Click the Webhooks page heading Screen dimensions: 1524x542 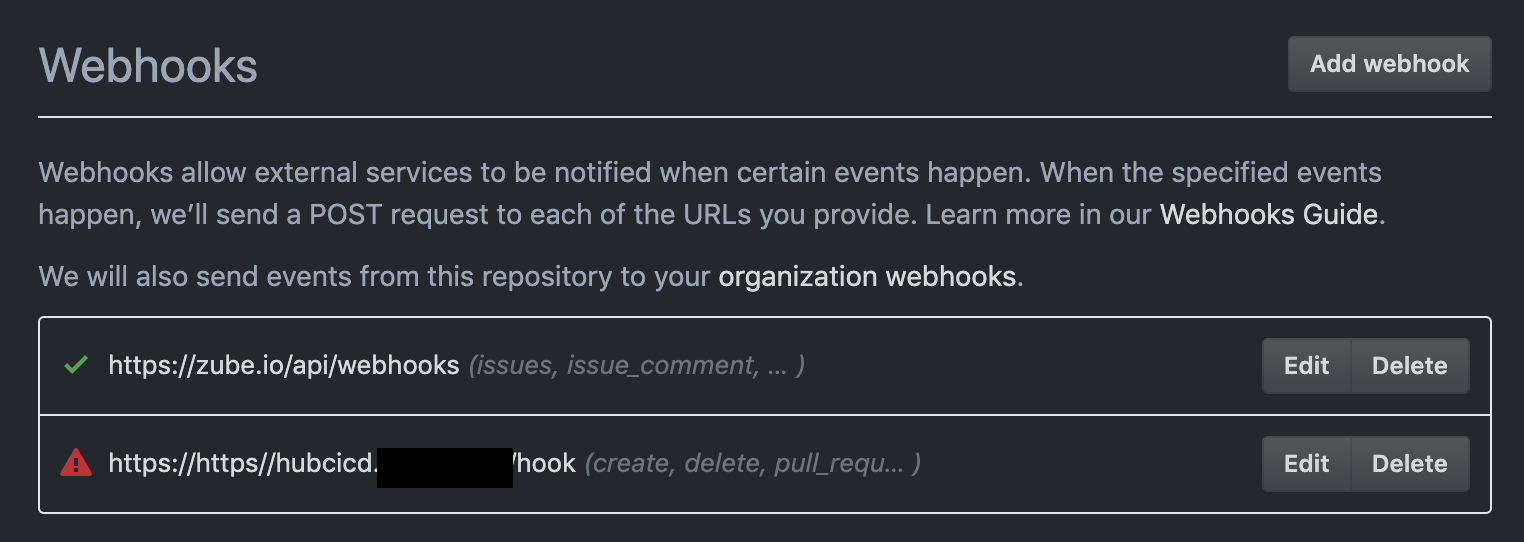click(148, 66)
